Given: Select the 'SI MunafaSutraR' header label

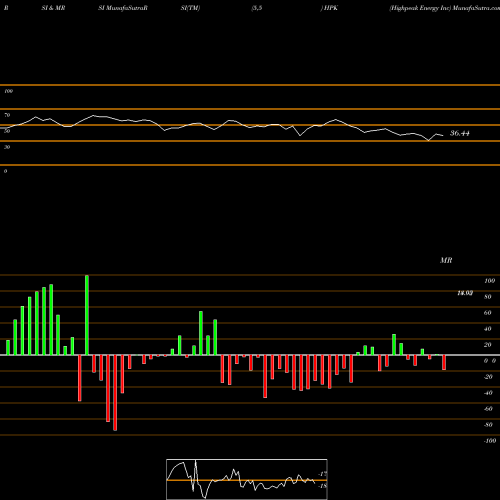Looking at the screenshot, I should (x=123, y=8).
